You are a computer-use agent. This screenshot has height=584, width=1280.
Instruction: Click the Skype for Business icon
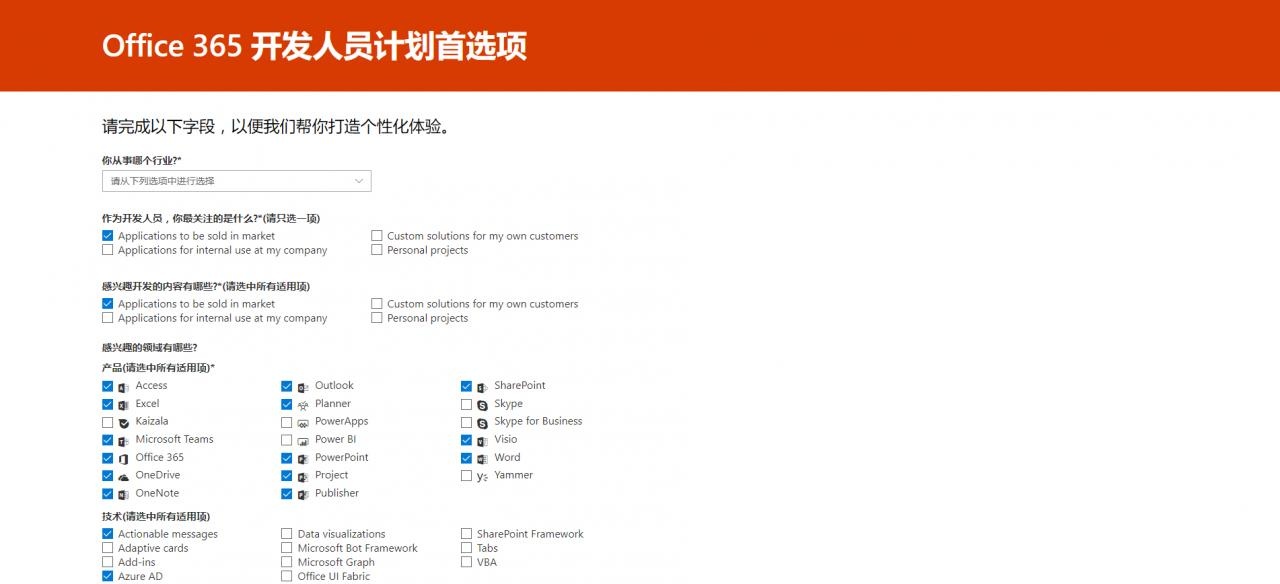(482, 423)
